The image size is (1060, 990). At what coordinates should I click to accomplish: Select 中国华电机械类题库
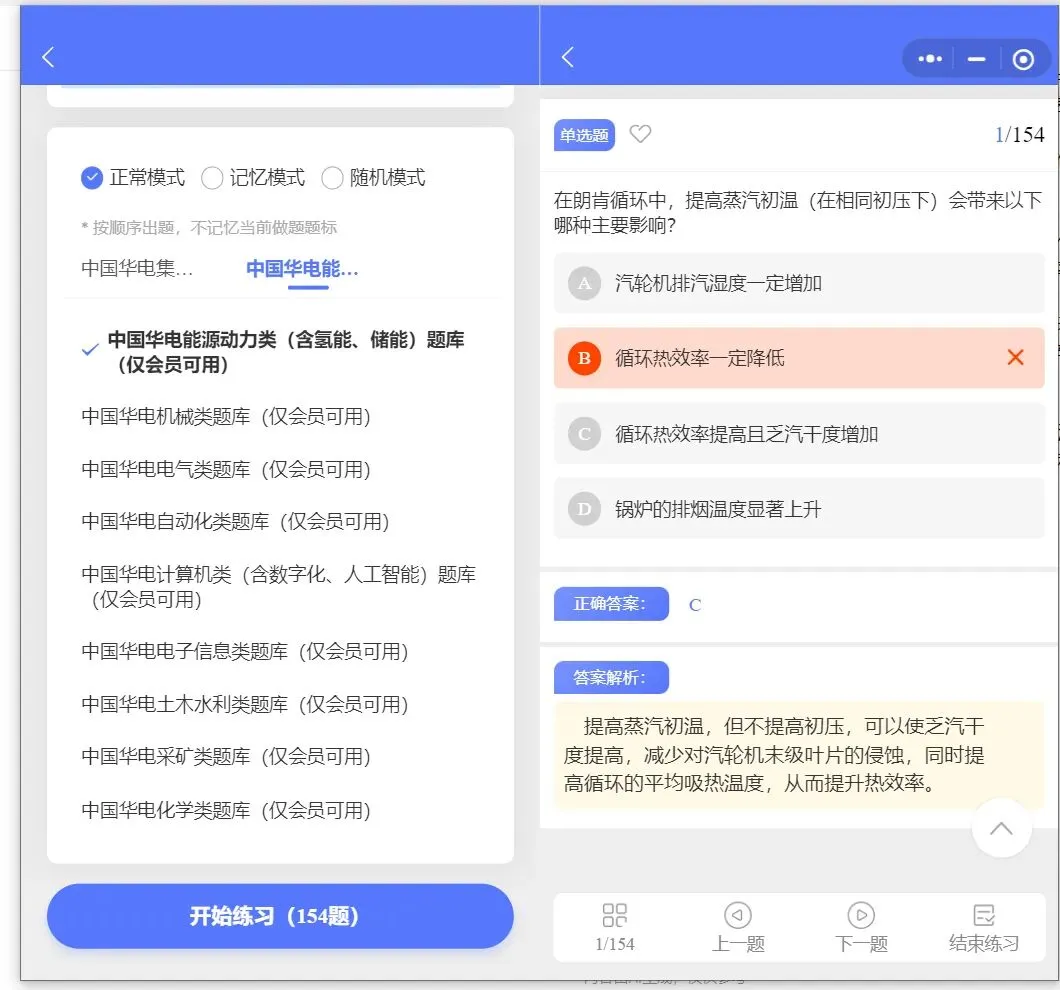[x=226, y=416]
